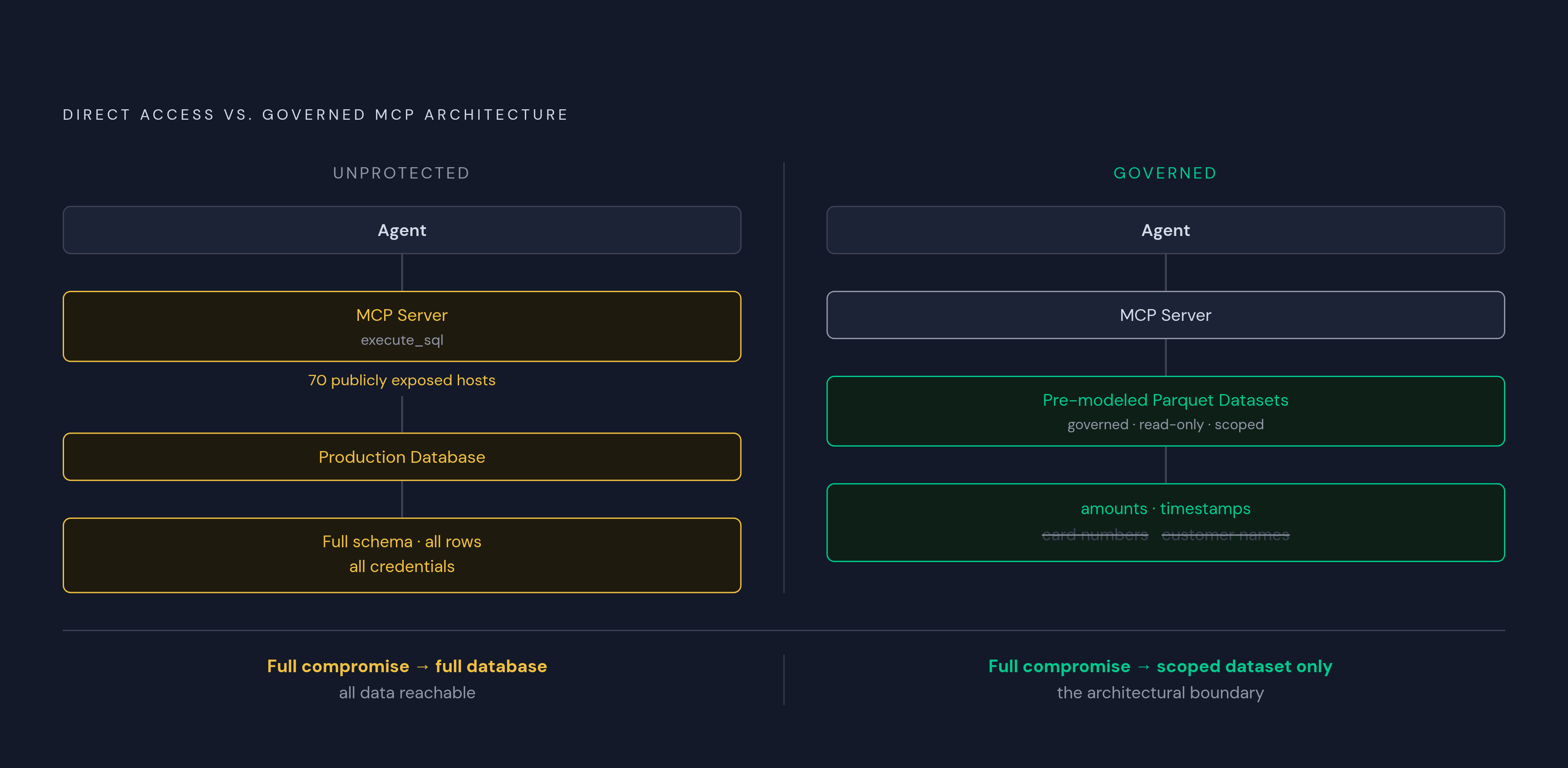Click the 'Full schema · all rows' text

[402, 542]
